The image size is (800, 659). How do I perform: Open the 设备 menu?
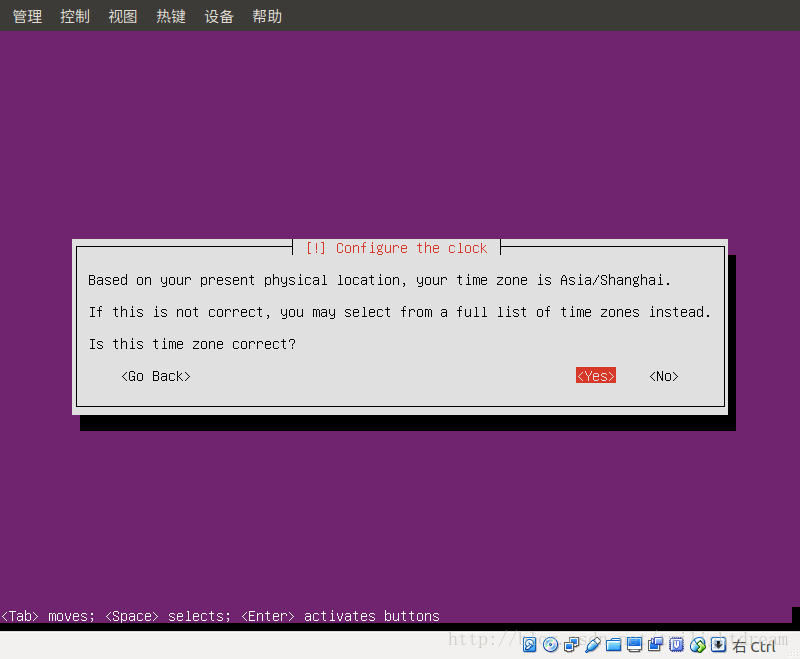tap(219, 15)
